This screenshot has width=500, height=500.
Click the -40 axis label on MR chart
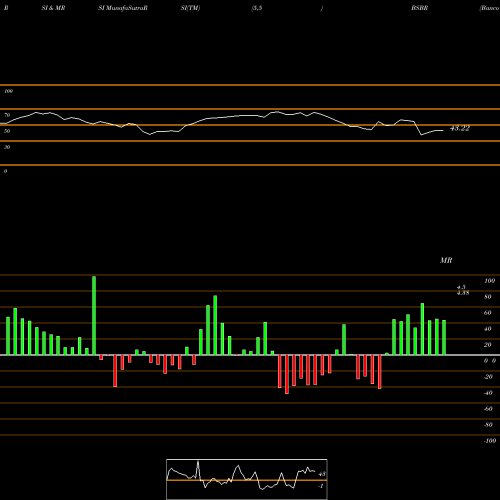(488, 393)
